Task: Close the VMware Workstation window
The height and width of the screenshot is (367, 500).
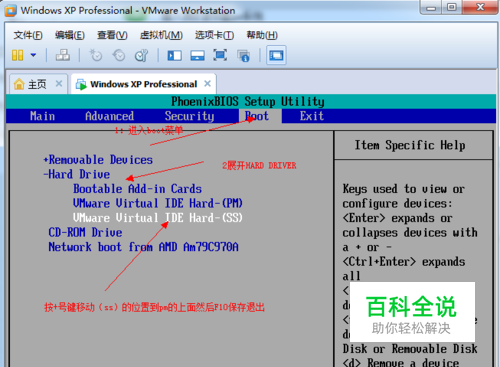Action: (480, 7)
